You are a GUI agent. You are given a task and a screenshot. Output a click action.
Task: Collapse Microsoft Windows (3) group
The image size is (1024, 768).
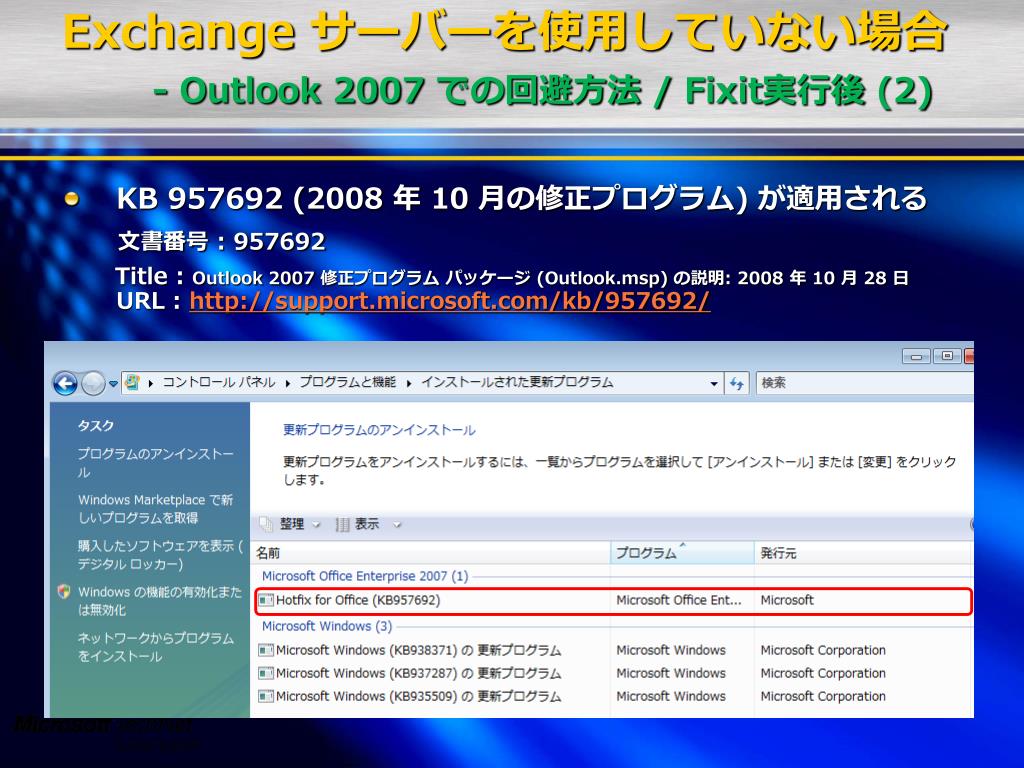(x=327, y=626)
